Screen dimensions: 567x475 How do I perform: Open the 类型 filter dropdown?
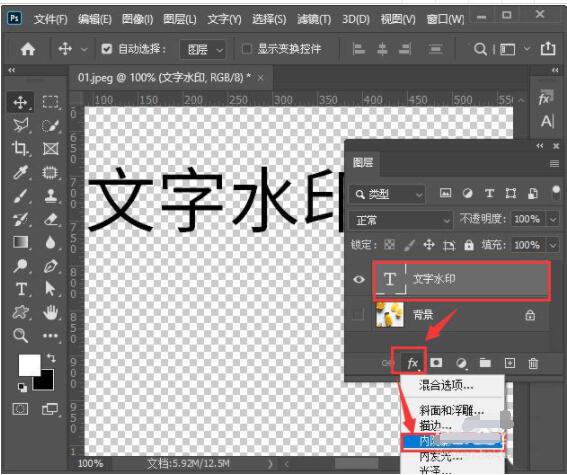(x=387, y=194)
